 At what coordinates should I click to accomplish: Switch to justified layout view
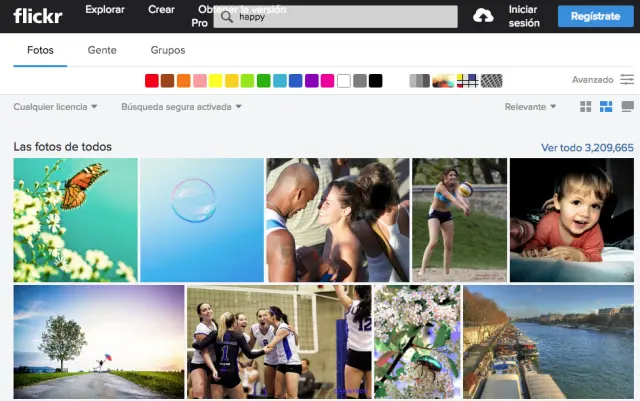pos(607,107)
